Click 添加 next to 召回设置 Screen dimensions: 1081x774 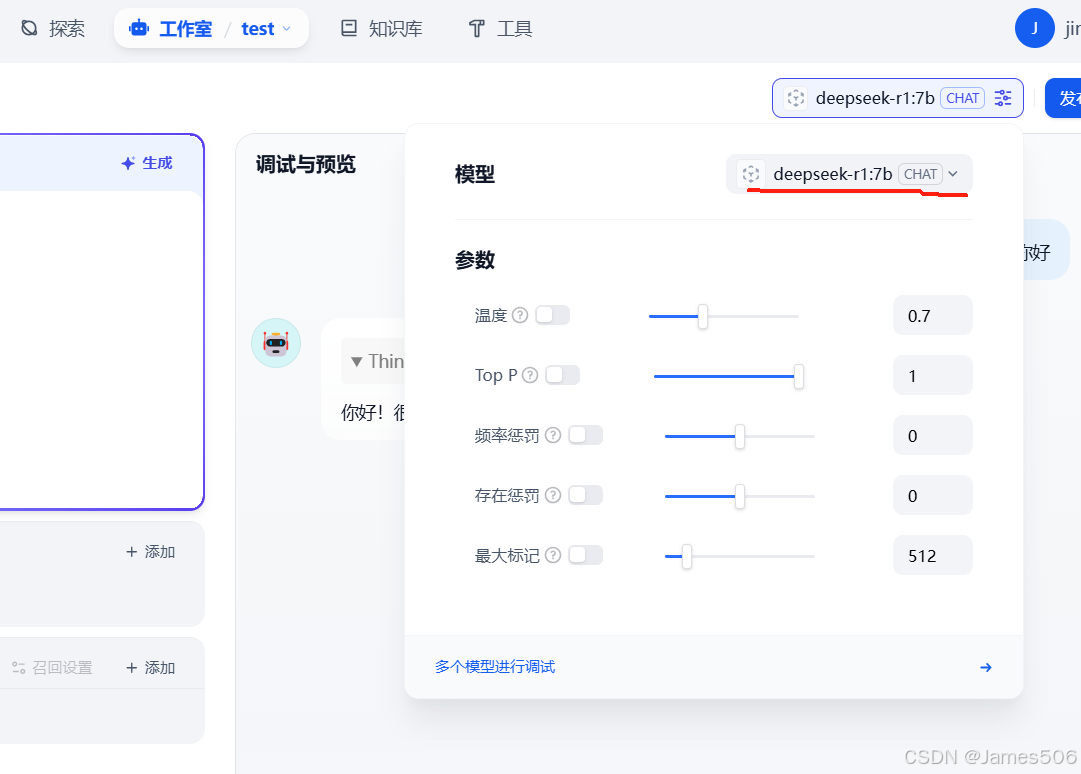[151, 668]
